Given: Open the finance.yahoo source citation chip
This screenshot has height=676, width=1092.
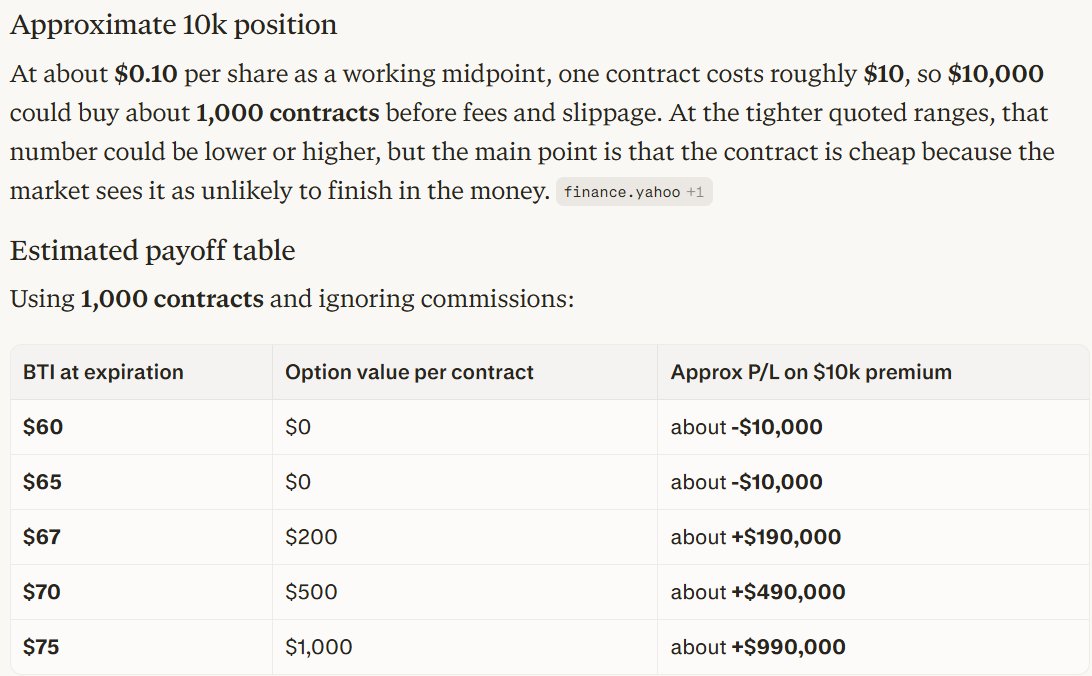Looking at the screenshot, I should 634,192.
